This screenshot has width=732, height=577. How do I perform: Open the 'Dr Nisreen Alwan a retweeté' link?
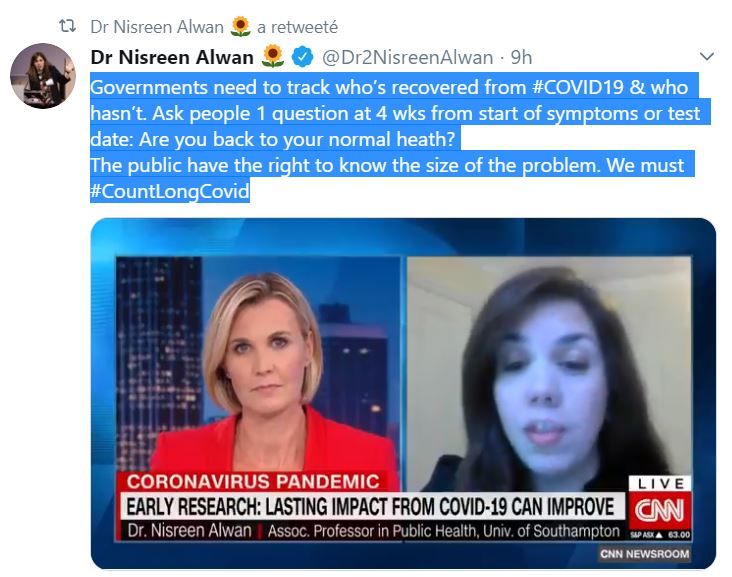click(214, 27)
